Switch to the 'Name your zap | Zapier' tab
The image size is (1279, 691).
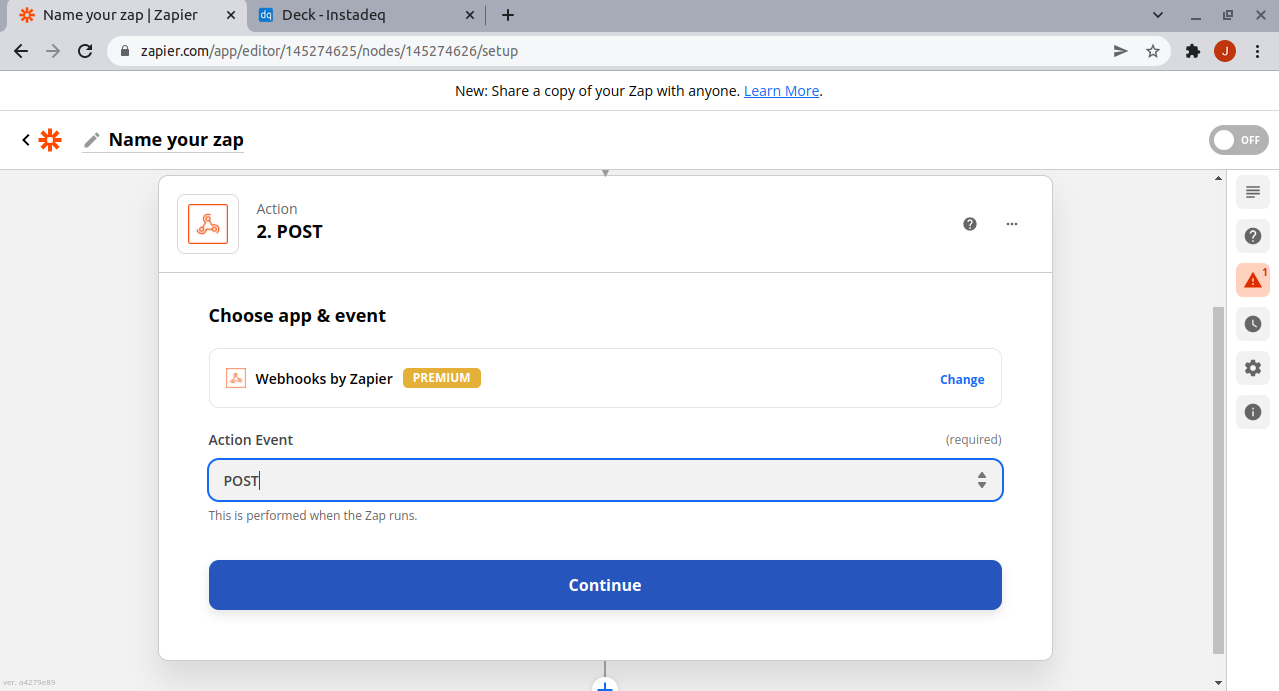pyautogui.click(x=120, y=15)
